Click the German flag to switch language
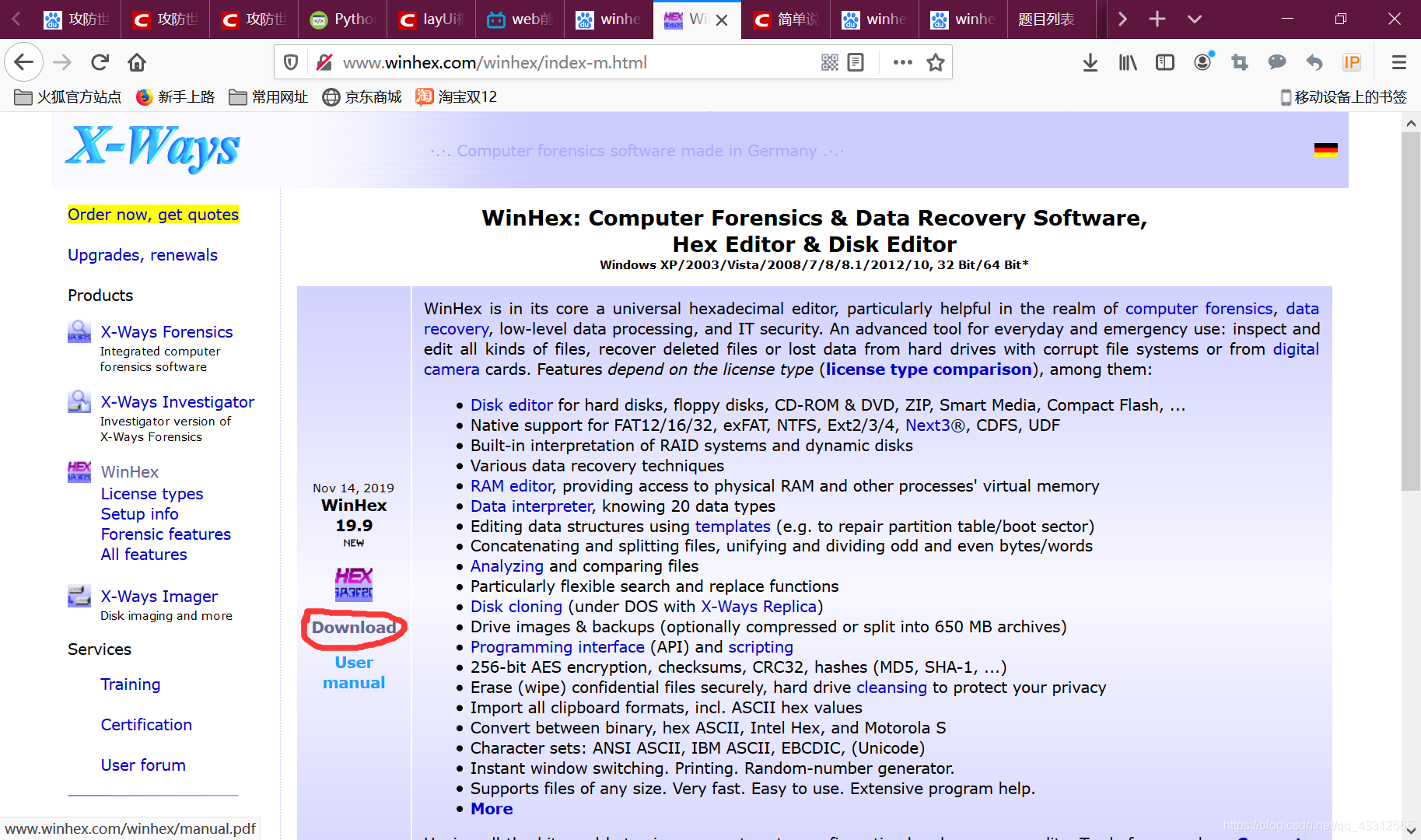This screenshot has width=1421, height=840. pyautogui.click(x=1326, y=150)
